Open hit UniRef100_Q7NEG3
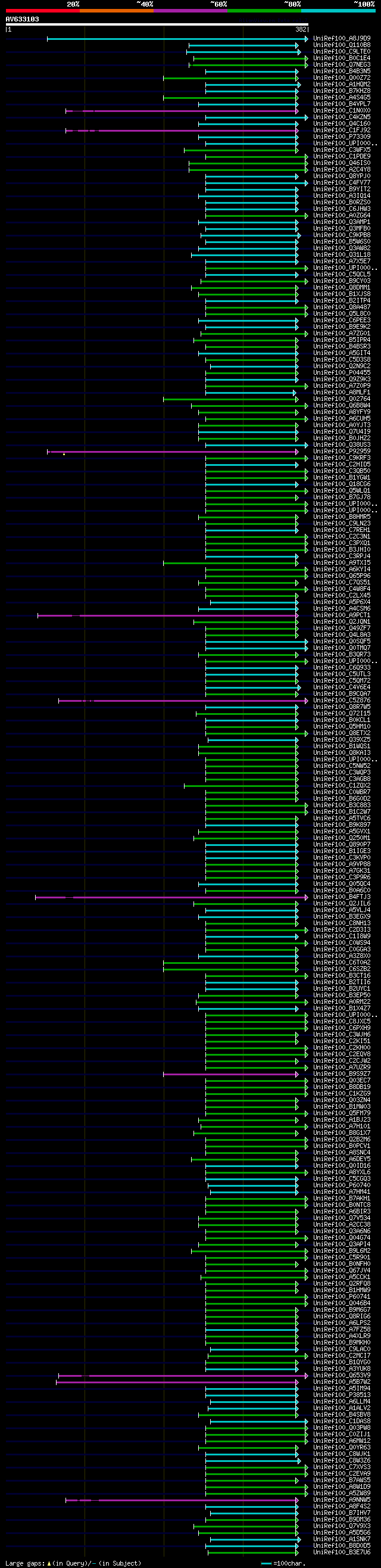Viewport: 381px width, 1568px height. [342, 65]
